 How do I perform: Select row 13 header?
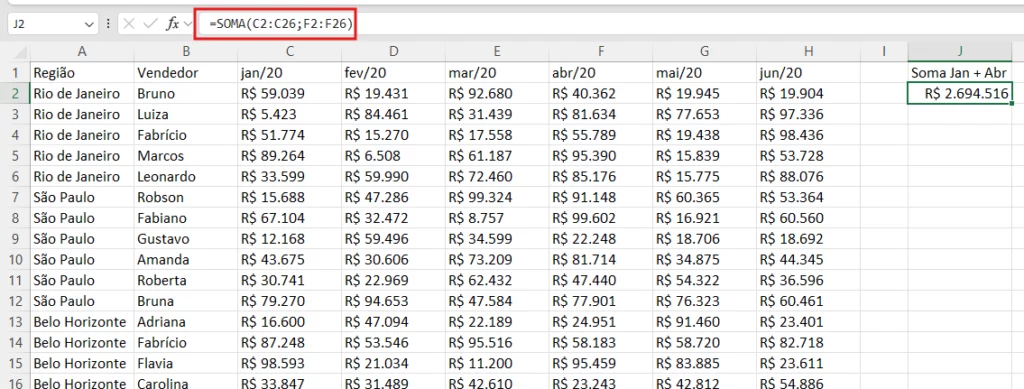16,322
